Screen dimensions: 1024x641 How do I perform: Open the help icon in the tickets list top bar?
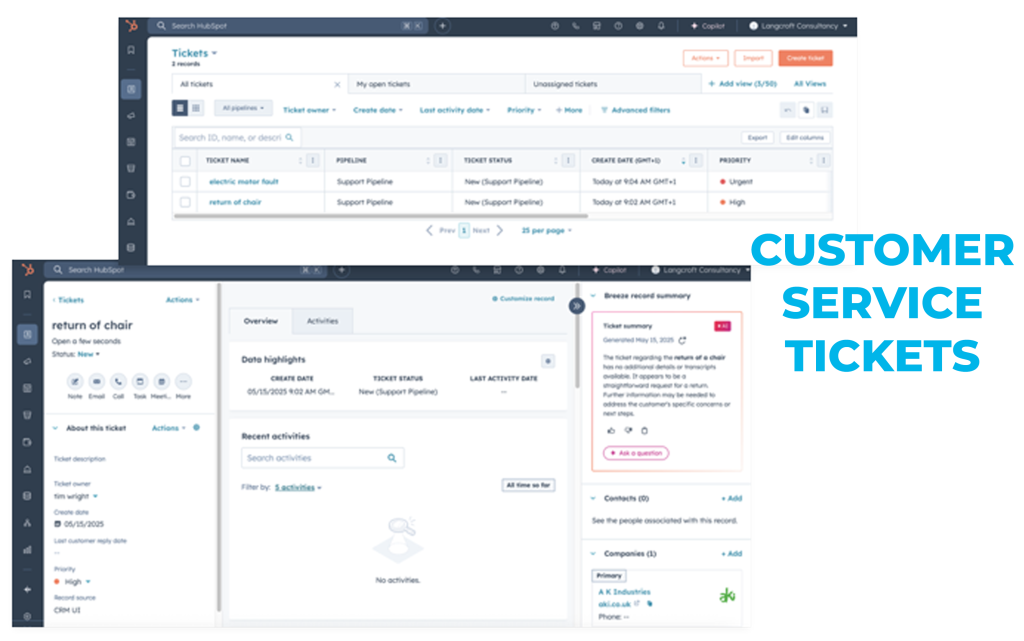(618, 26)
